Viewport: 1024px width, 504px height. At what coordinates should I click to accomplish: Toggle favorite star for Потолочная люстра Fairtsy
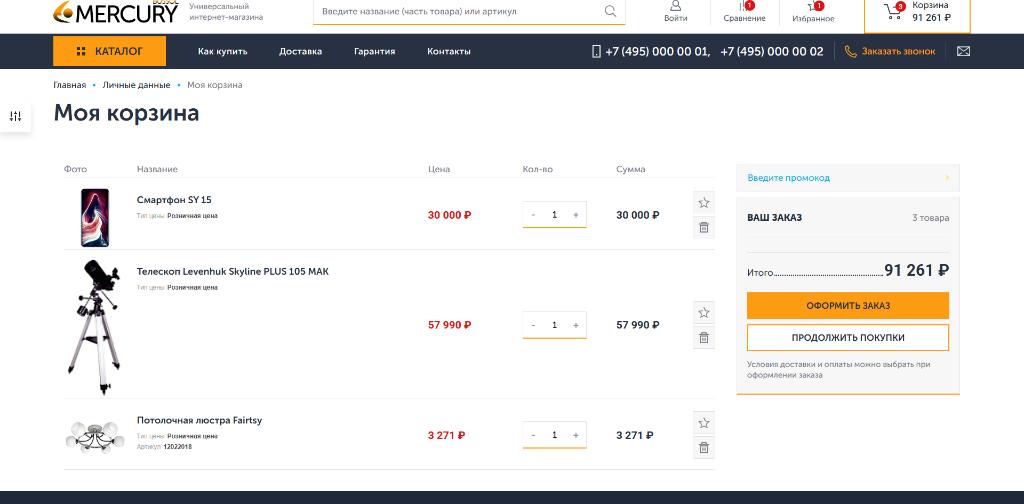point(704,423)
